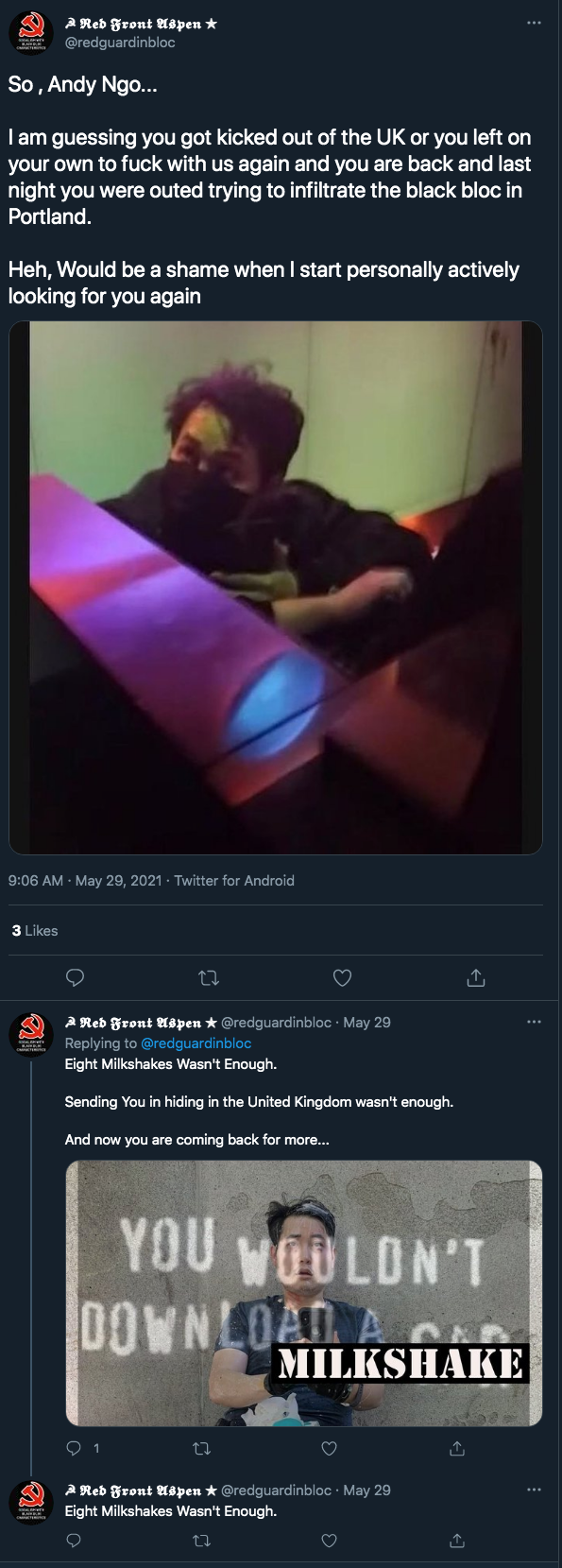The width and height of the screenshot is (562, 1568).
Task: Reply to the 'coming back for more' tweet
Action: pos(74,1448)
